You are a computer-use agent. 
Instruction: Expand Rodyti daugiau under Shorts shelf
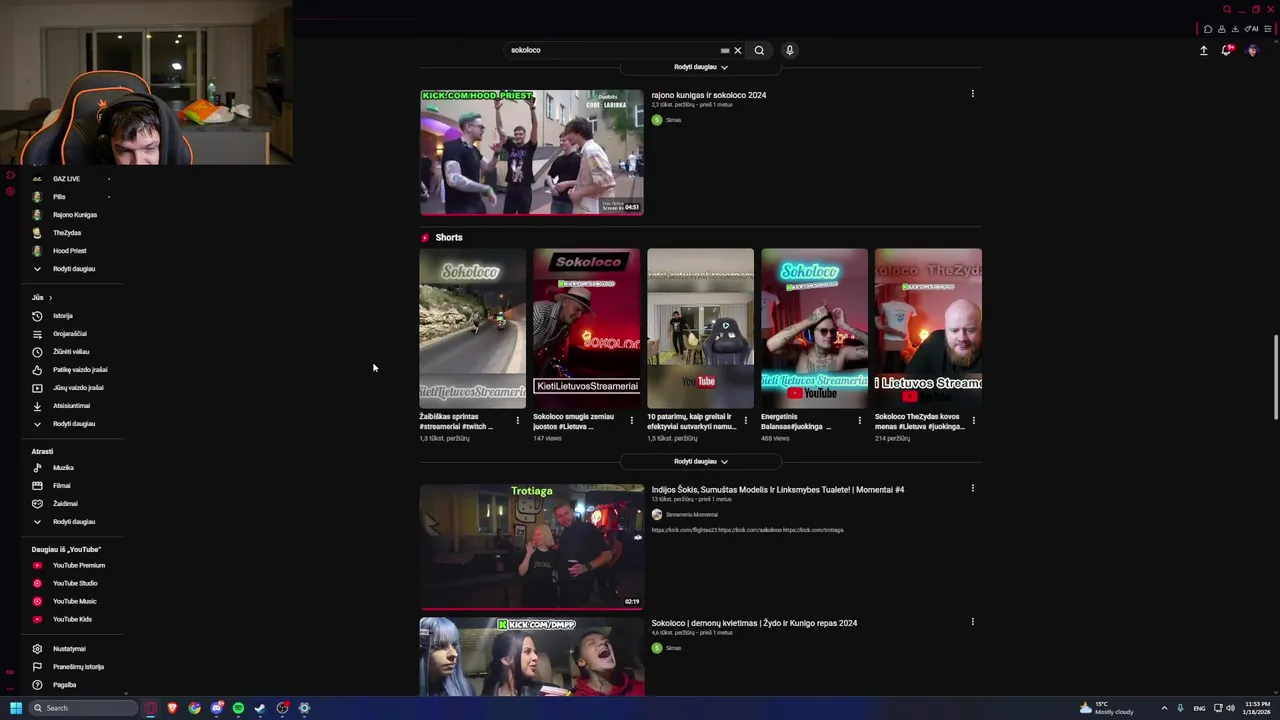tap(701, 462)
